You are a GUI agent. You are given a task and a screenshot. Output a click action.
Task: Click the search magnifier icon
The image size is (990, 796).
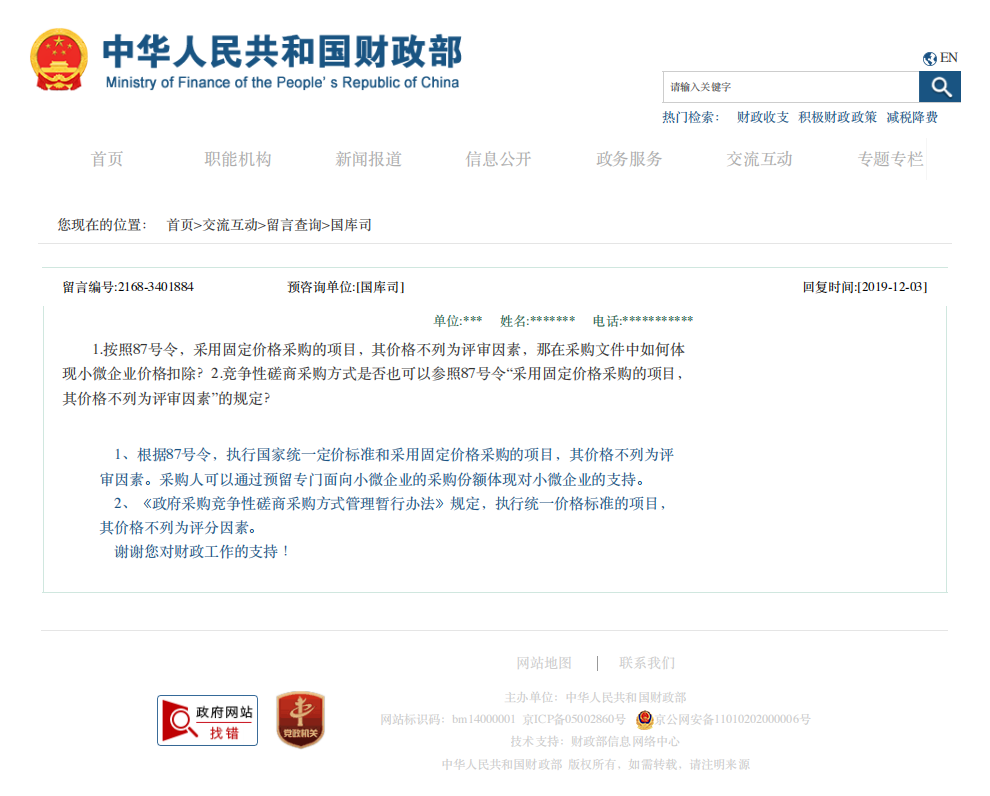pyautogui.click(x=940, y=87)
